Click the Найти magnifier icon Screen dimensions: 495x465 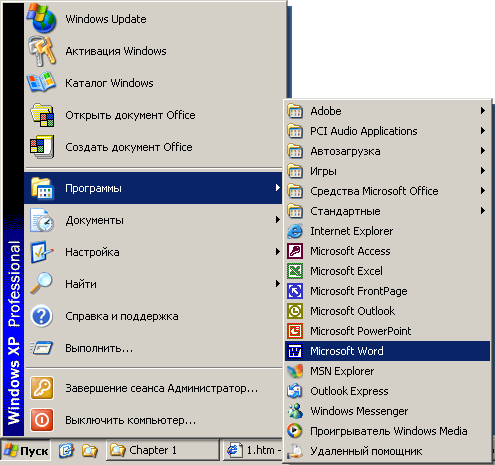click(41, 284)
